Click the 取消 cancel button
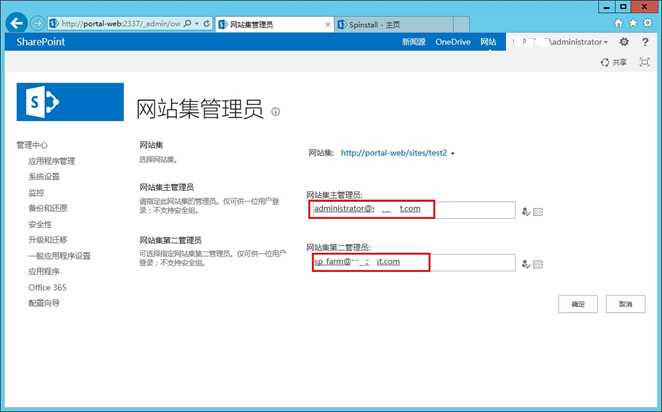This screenshot has height=412, width=662. tap(625, 304)
